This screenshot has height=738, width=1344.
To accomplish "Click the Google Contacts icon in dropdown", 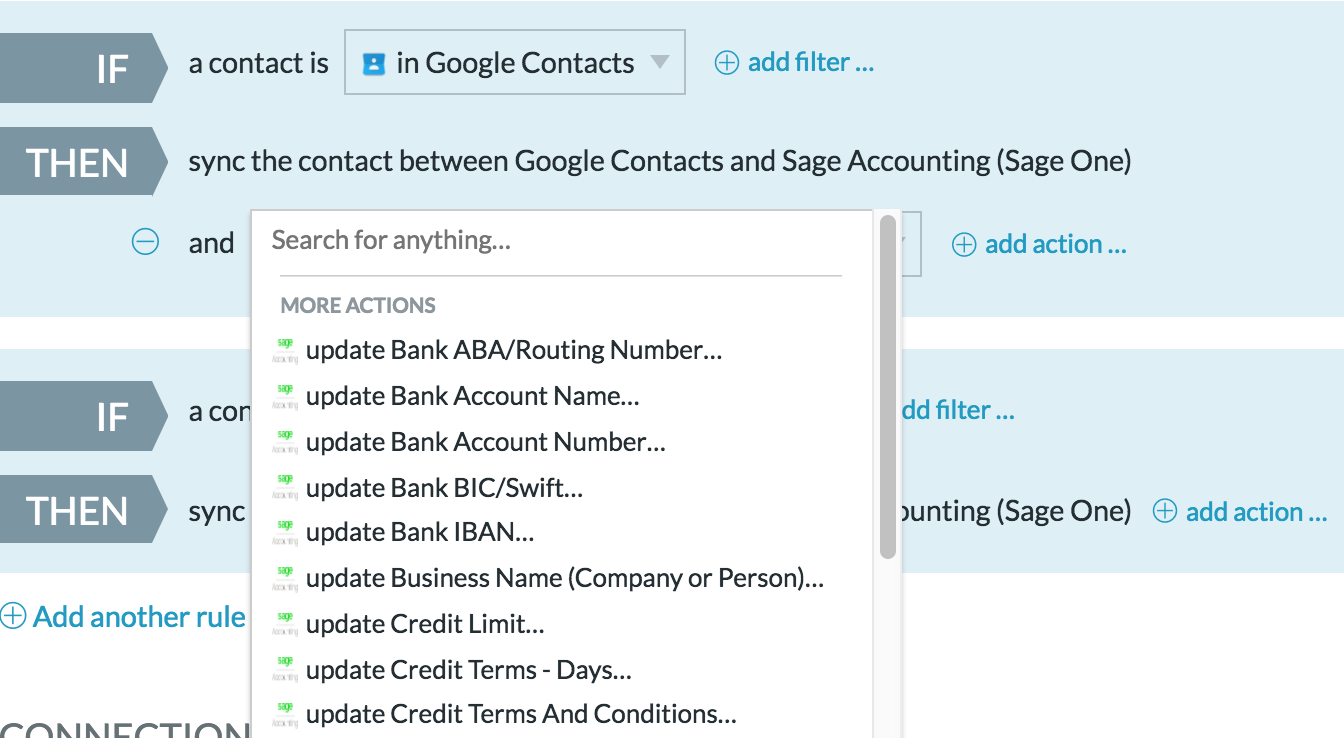I will coord(374,64).
